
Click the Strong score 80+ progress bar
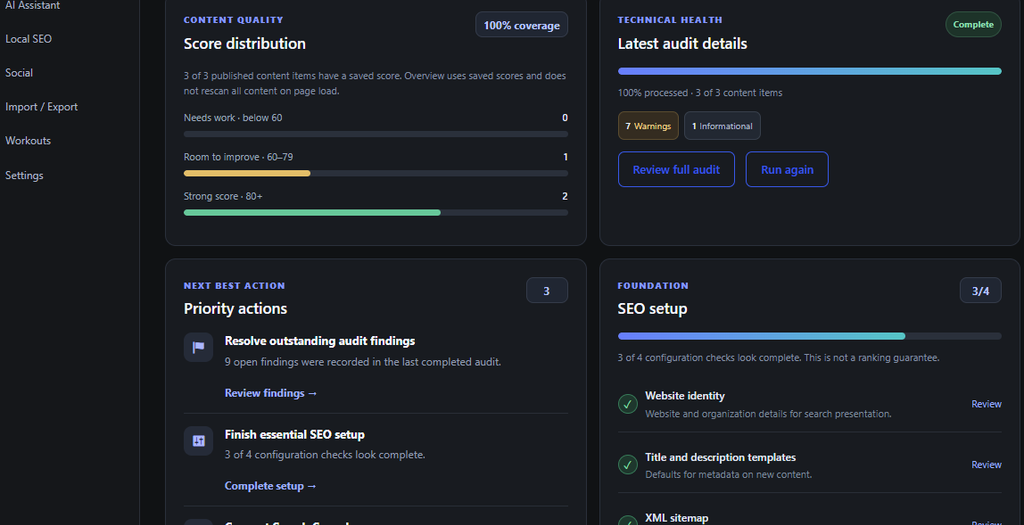click(376, 212)
